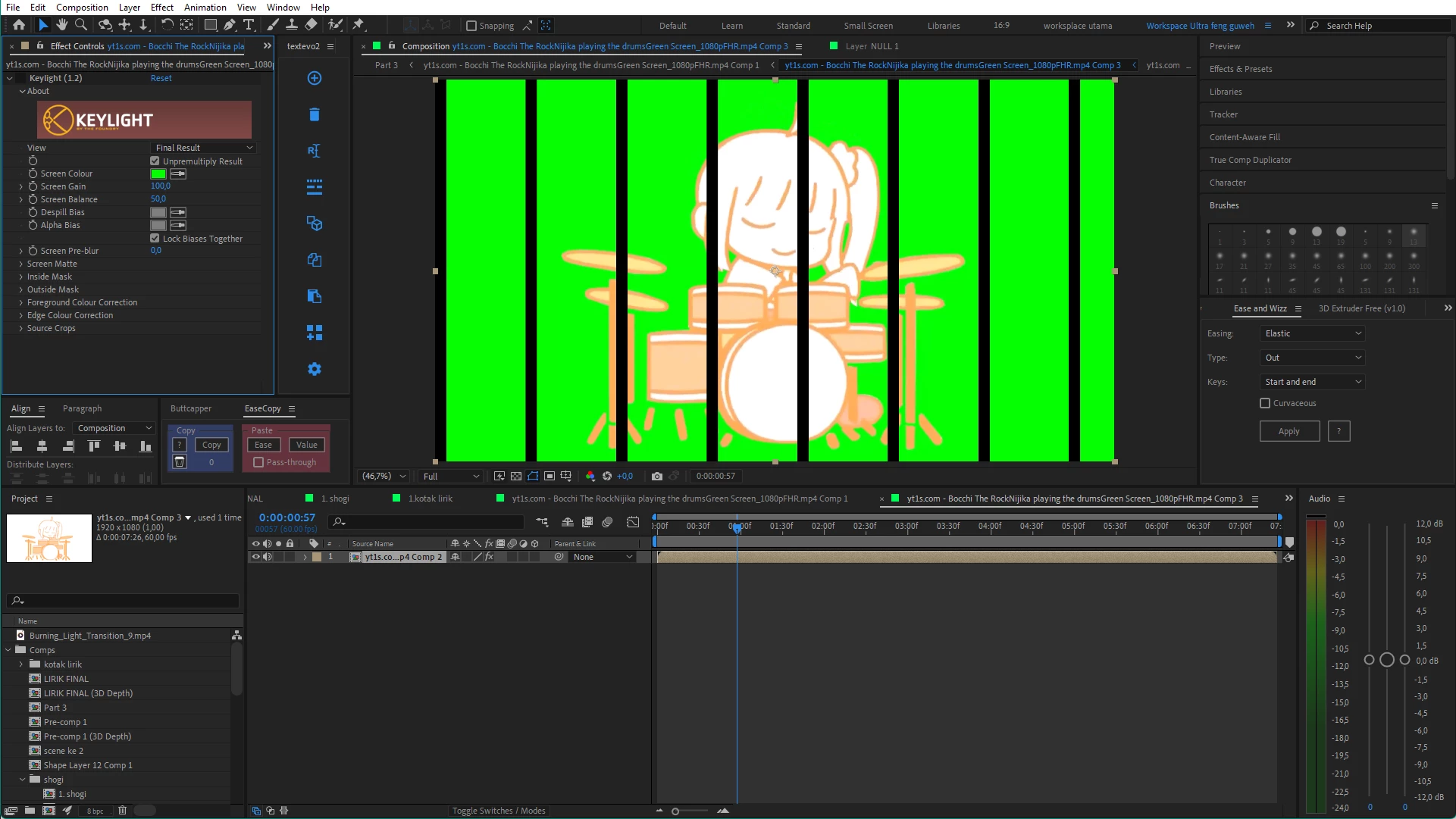The height and width of the screenshot is (819, 1456).
Task: Click the Alpha Bias colour swatch
Action: 158,226
